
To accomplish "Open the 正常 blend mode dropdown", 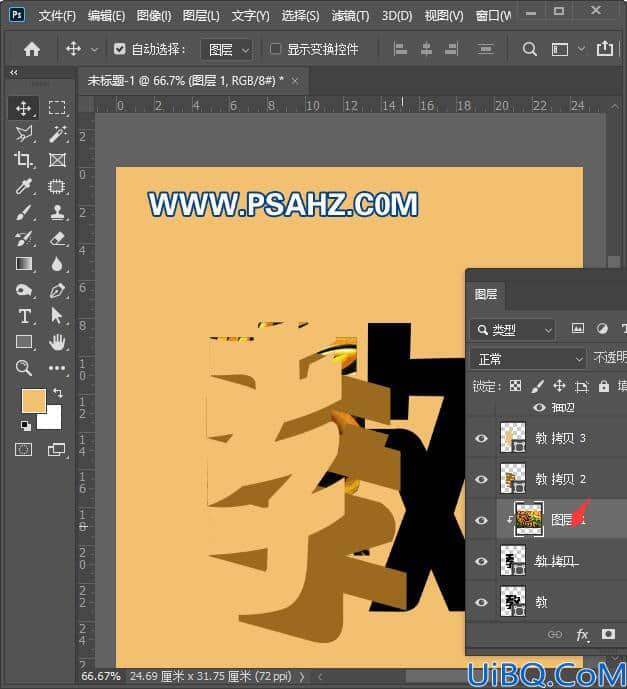I will pyautogui.click(x=528, y=359).
